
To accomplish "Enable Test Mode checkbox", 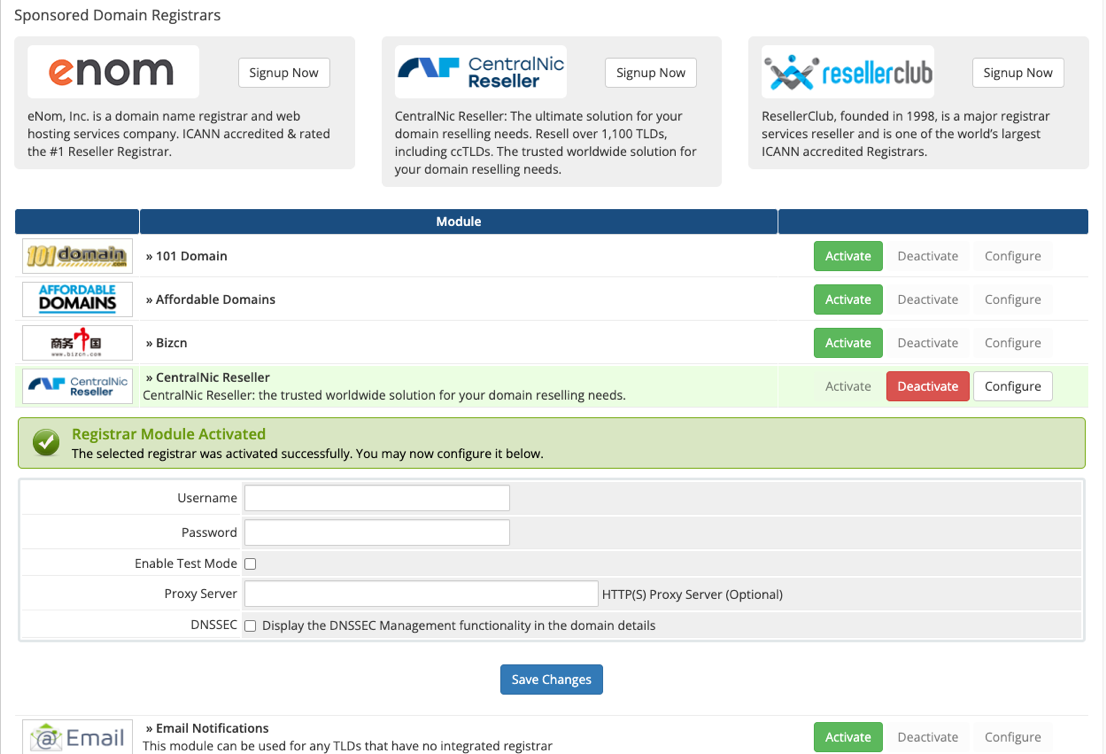I will pyautogui.click(x=250, y=564).
